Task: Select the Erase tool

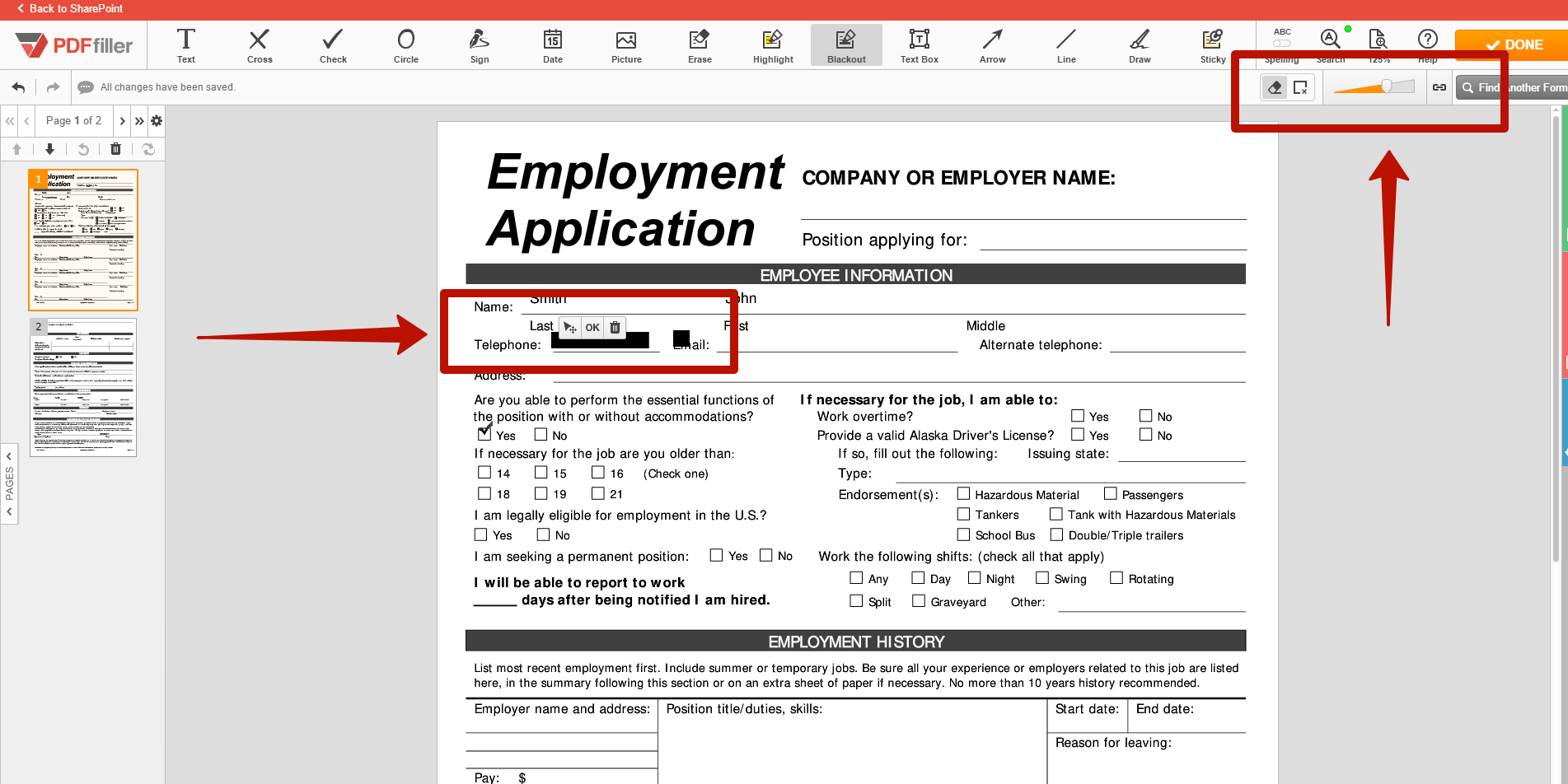Action: click(700, 44)
